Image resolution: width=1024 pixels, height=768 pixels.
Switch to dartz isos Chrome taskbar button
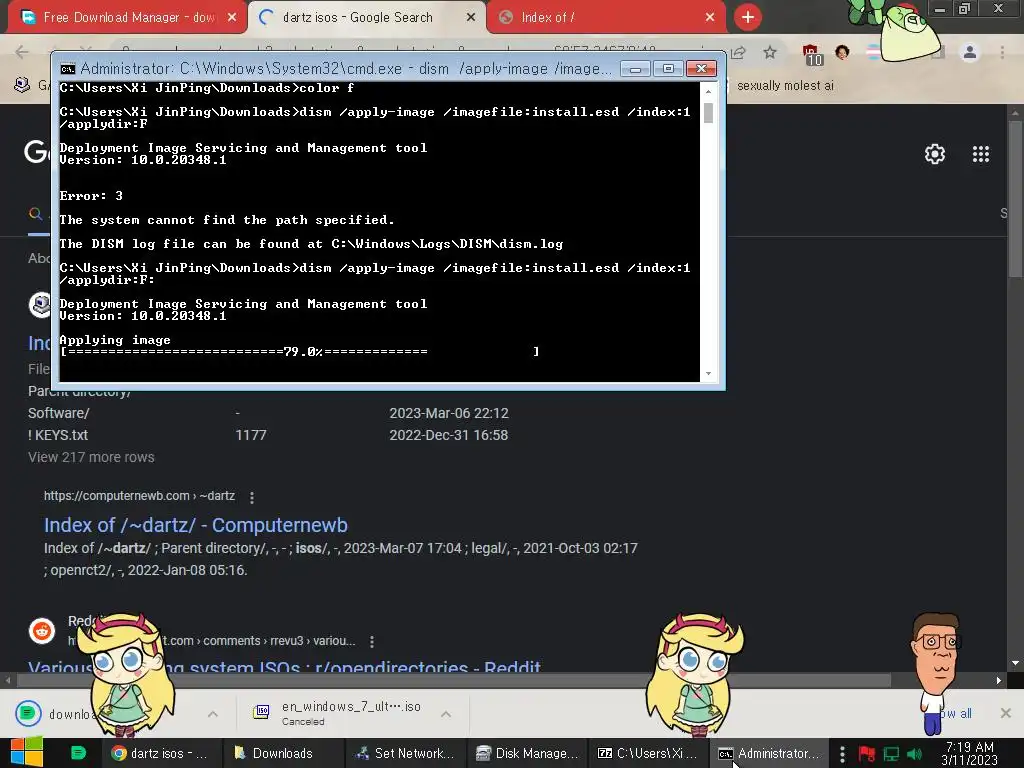click(x=160, y=754)
